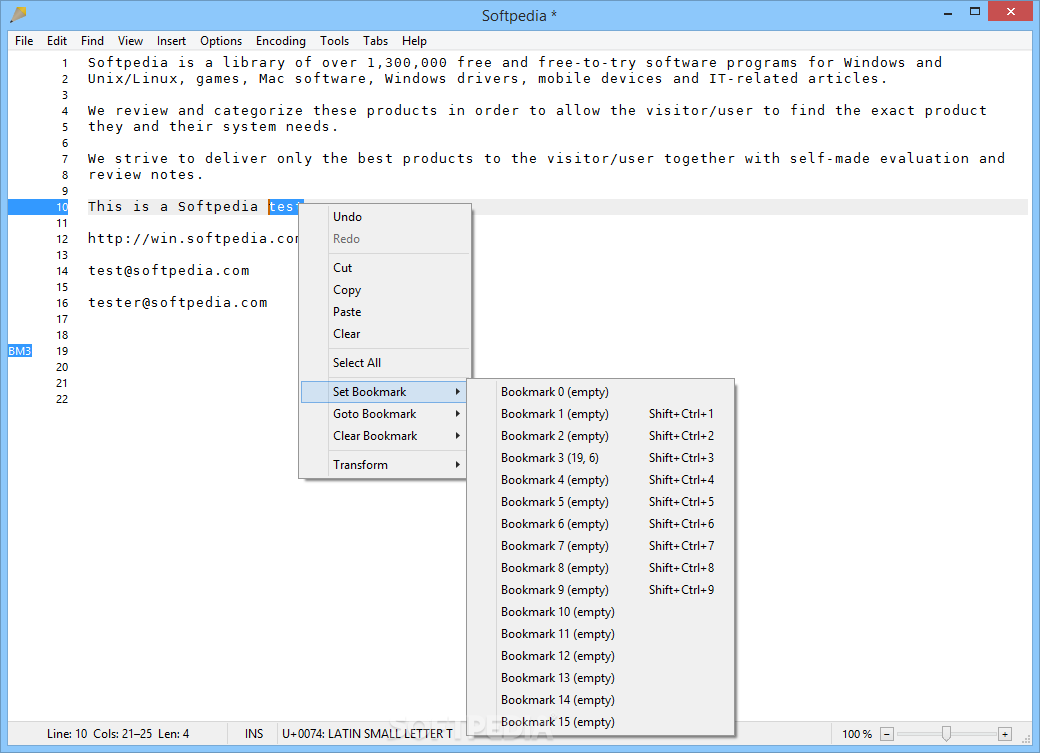Click the BM3 bookmark marker in gutter
Viewport: 1040px width, 753px height.
click(20, 351)
